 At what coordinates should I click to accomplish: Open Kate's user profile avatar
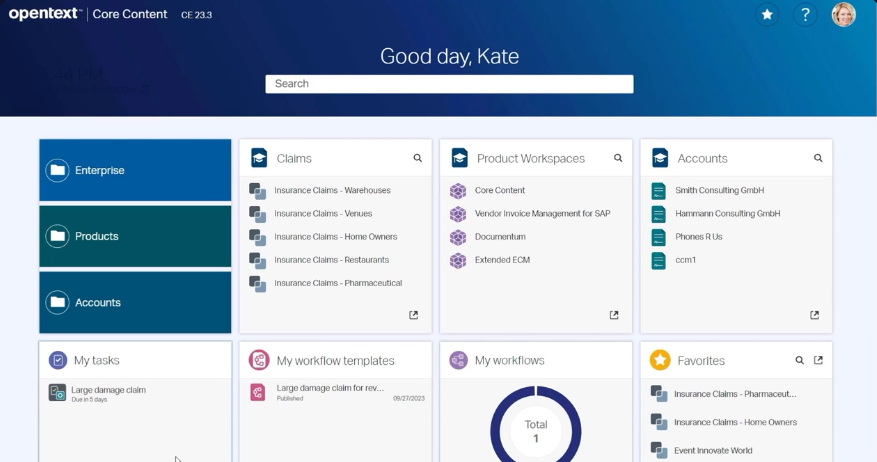[843, 15]
